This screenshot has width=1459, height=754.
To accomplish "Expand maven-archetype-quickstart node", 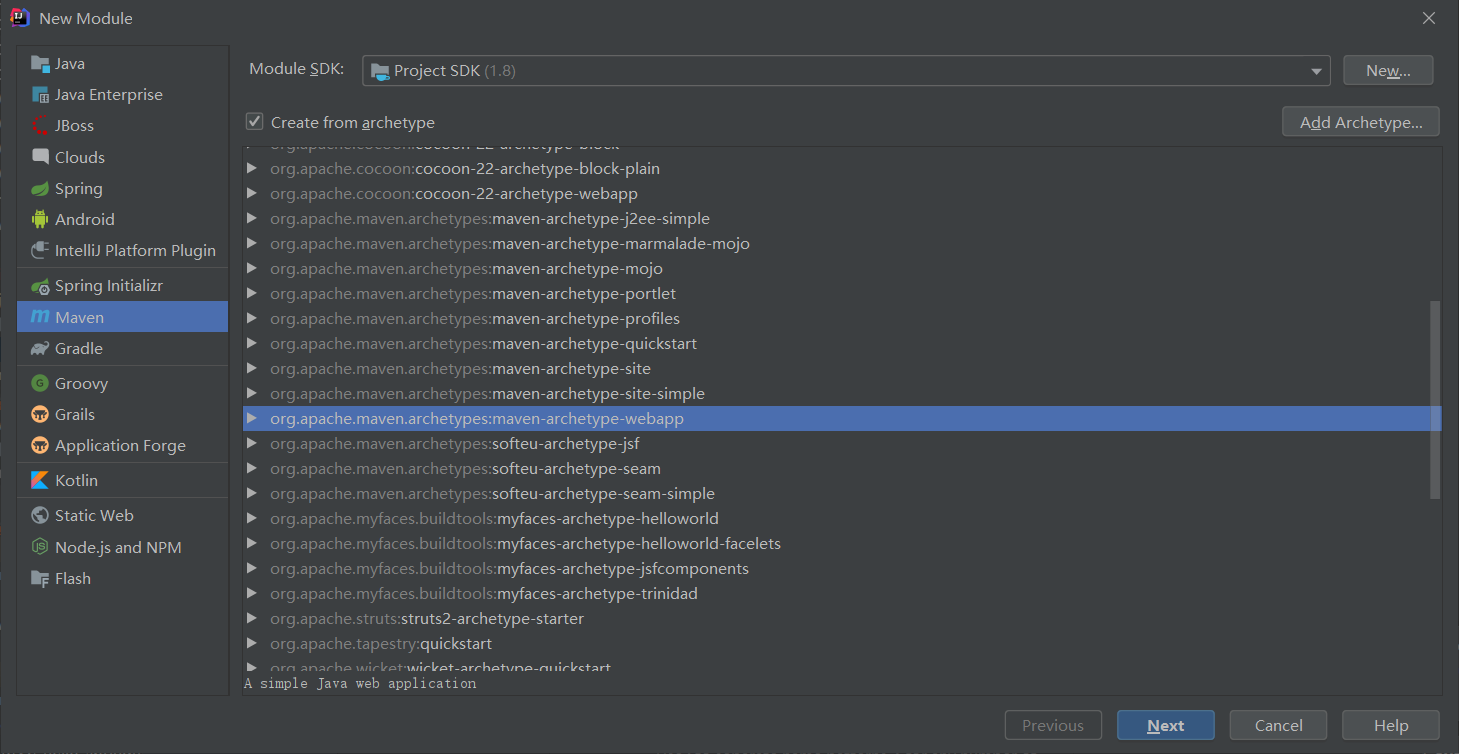I will [252, 343].
